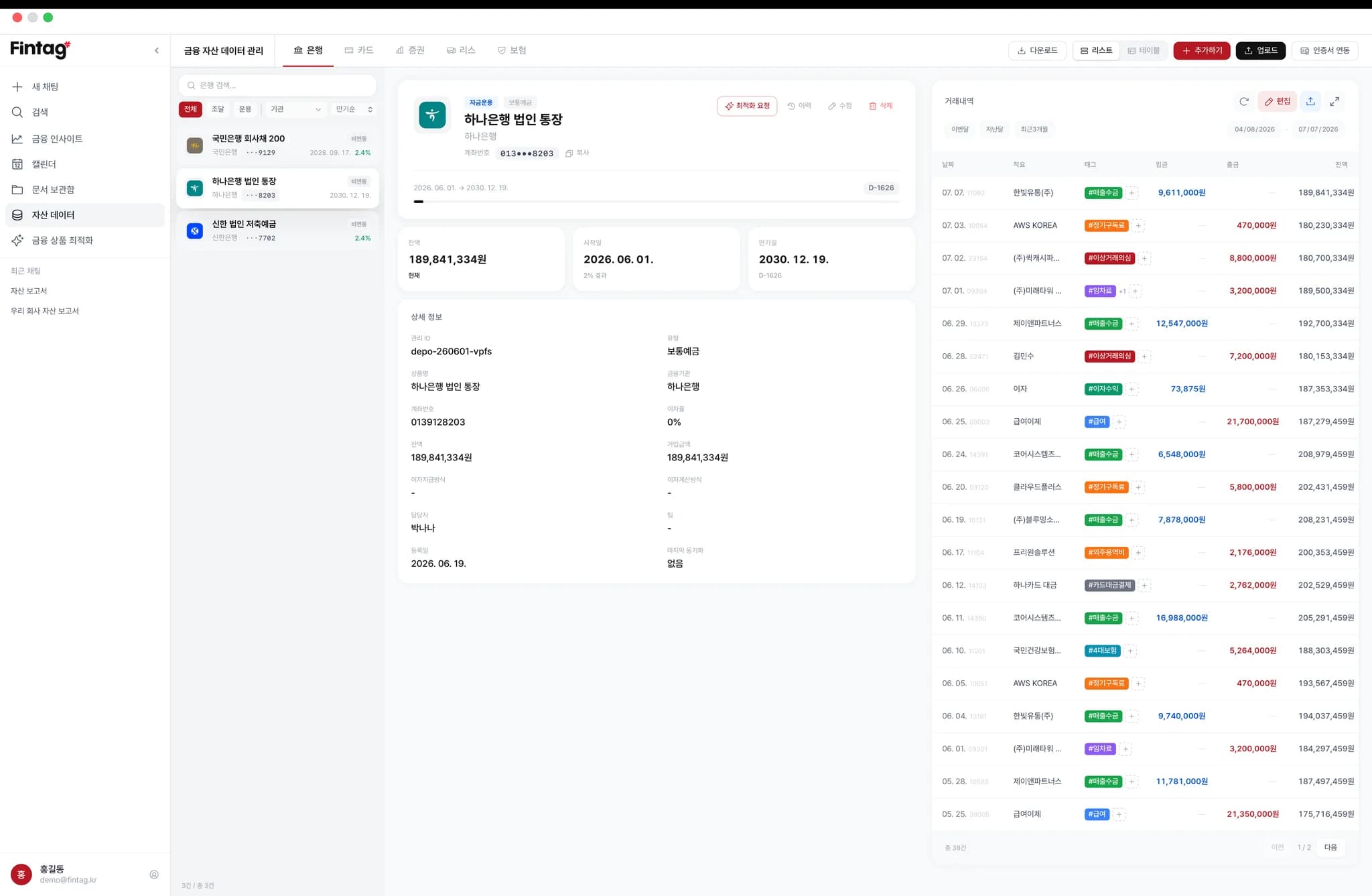Open the end date picker 07/07/2026
Screen dimensions: 1372x896
1318,129
